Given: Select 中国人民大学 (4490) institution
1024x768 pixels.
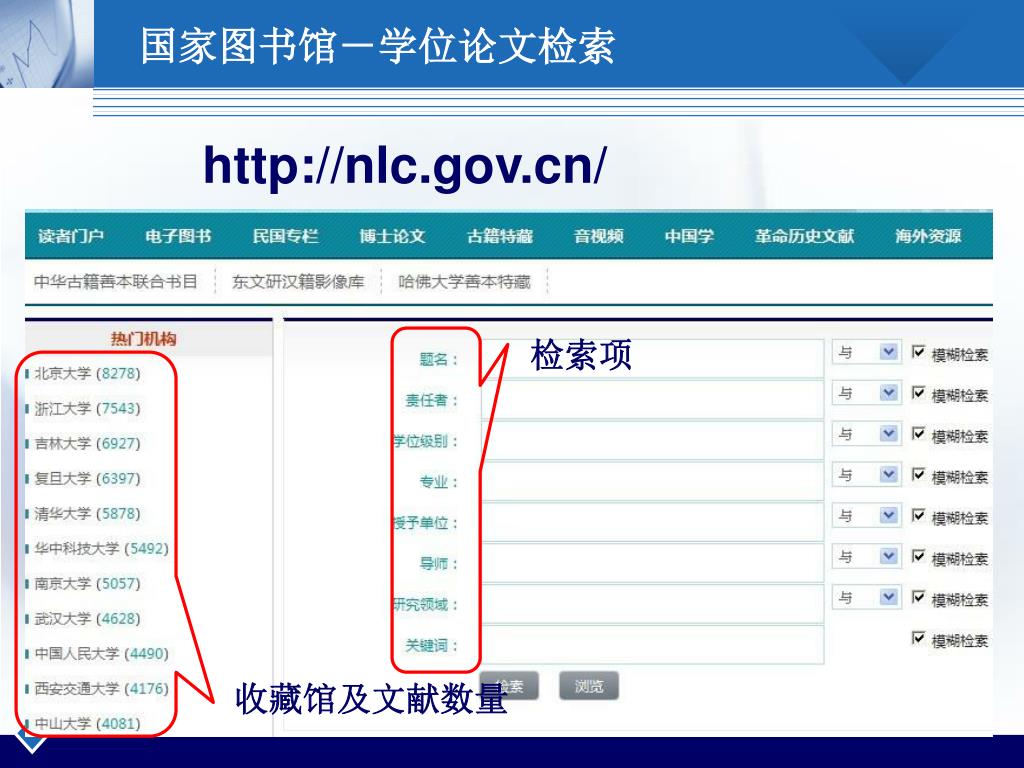Looking at the screenshot, I should (x=101, y=654).
